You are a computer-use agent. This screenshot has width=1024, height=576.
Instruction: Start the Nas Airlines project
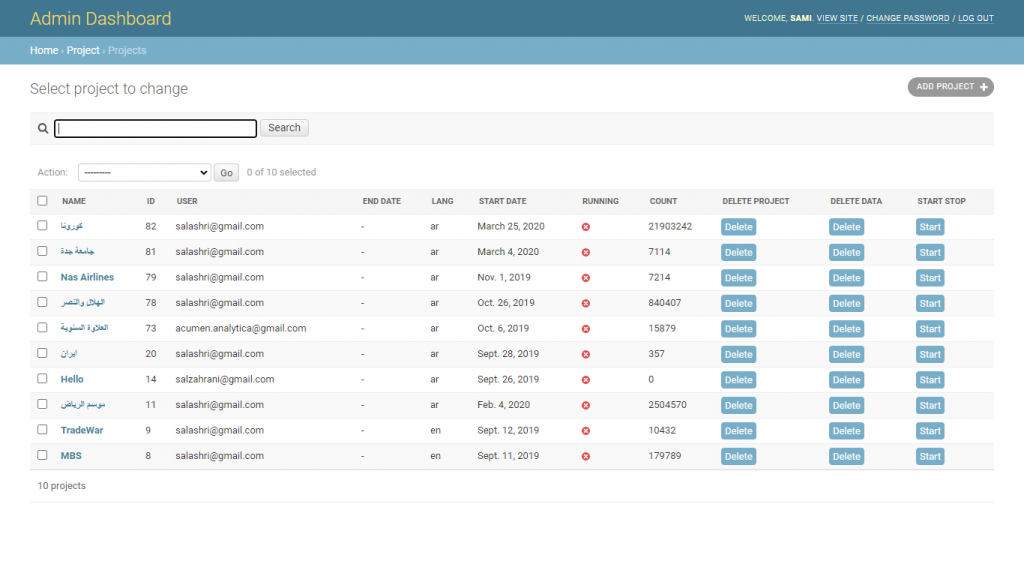930,278
